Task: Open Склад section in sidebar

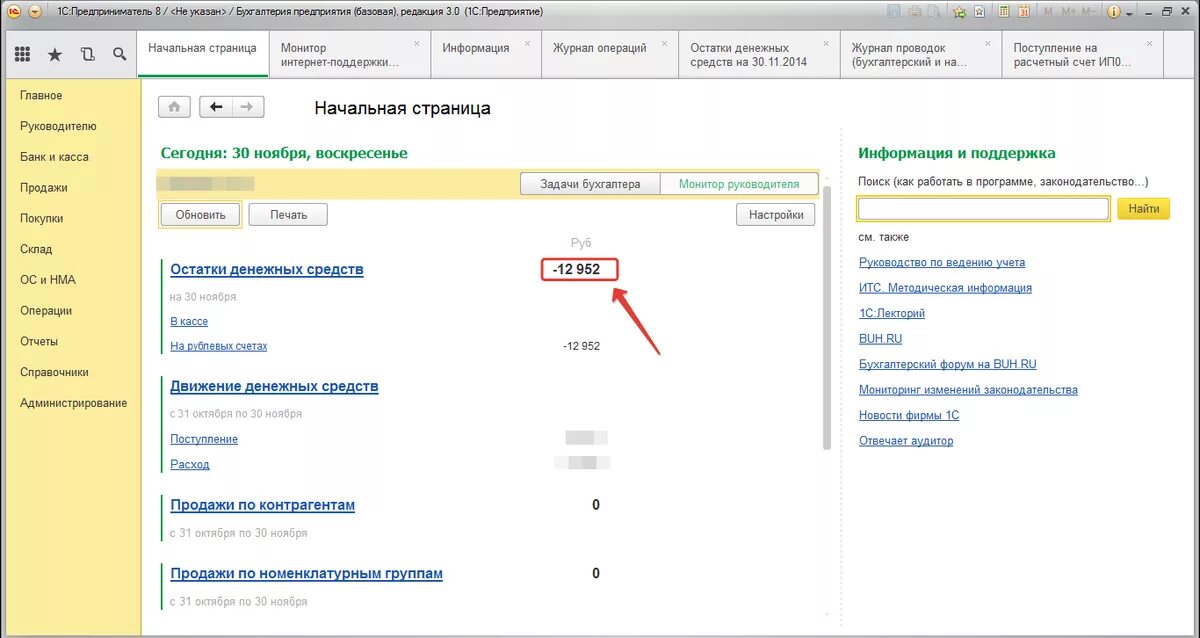Action: 36,249
